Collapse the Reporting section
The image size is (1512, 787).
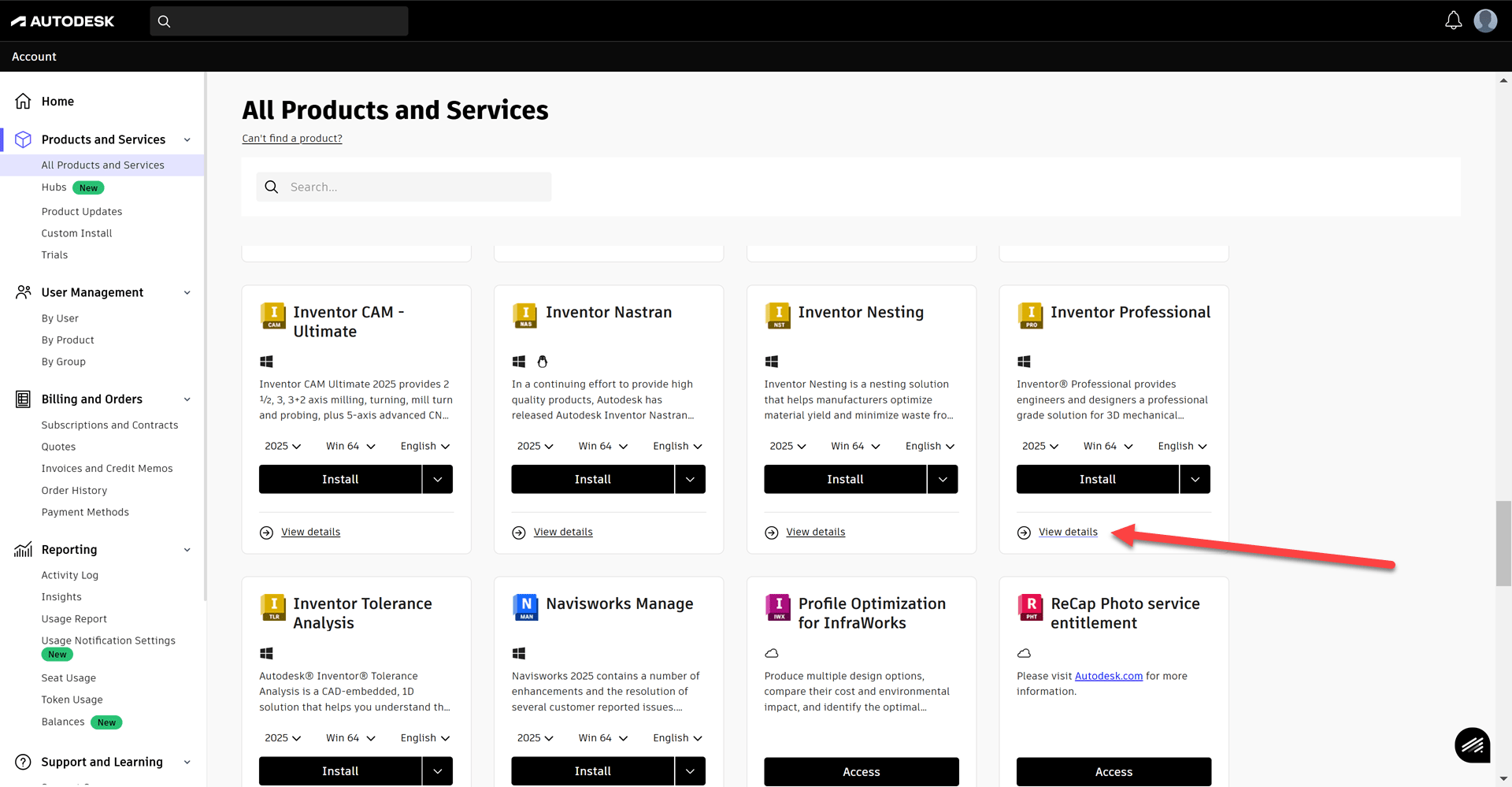pyautogui.click(x=187, y=549)
